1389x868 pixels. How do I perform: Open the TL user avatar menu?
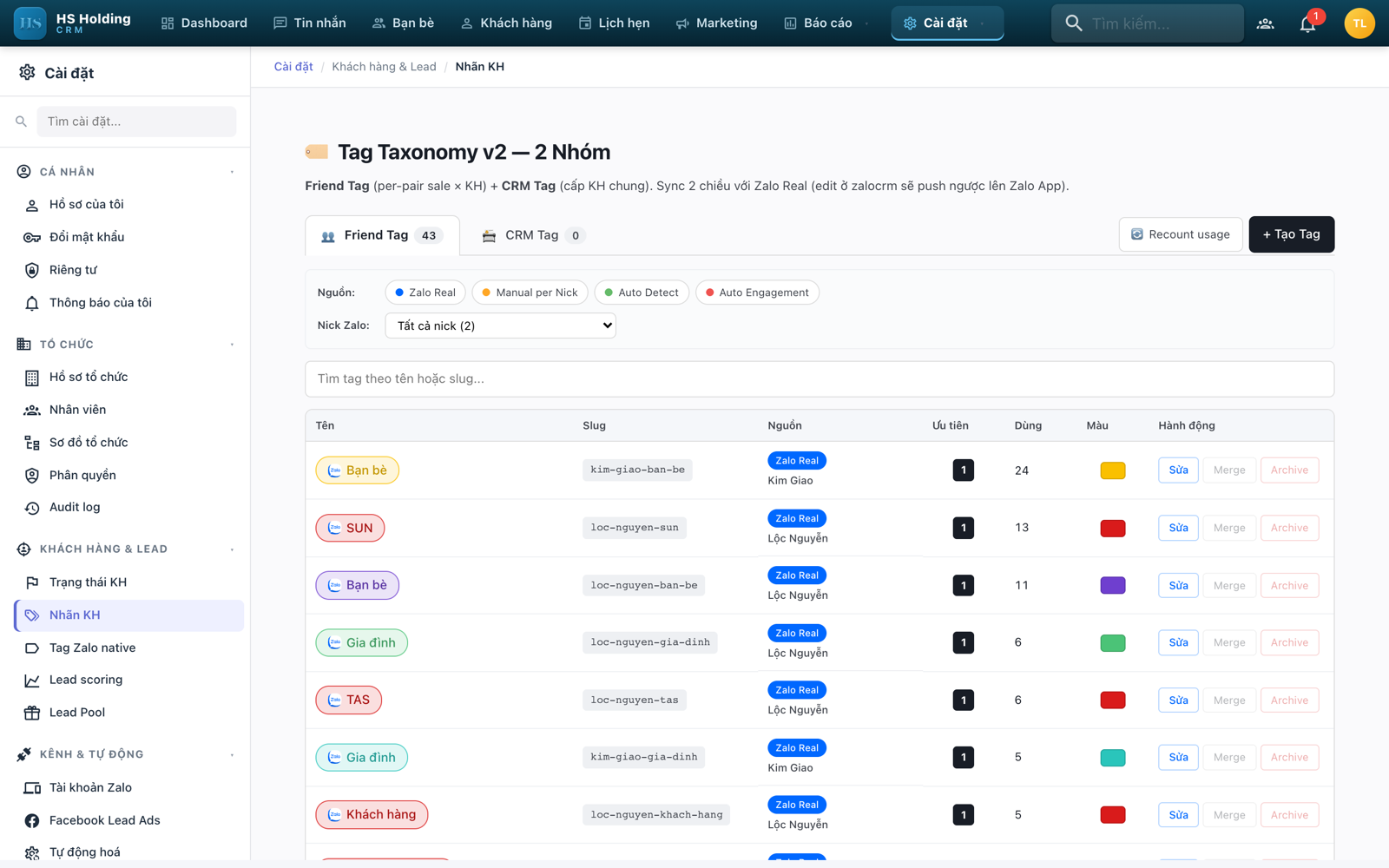point(1359,23)
